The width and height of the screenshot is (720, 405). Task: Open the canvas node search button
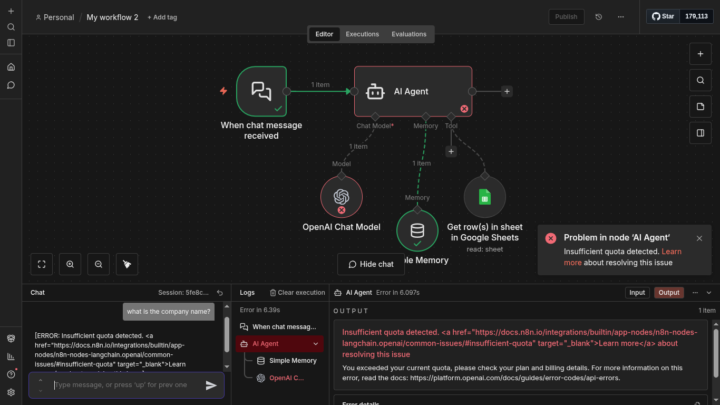click(x=700, y=80)
